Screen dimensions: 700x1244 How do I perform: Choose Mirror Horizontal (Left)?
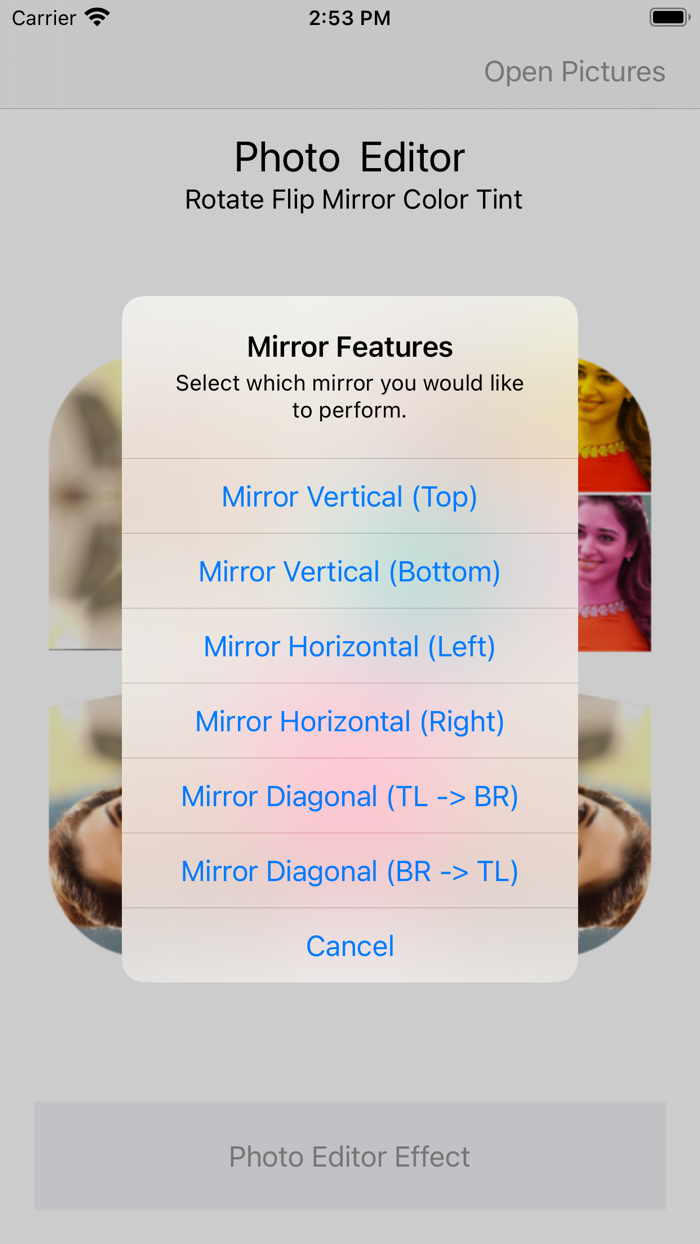(349, 646)
